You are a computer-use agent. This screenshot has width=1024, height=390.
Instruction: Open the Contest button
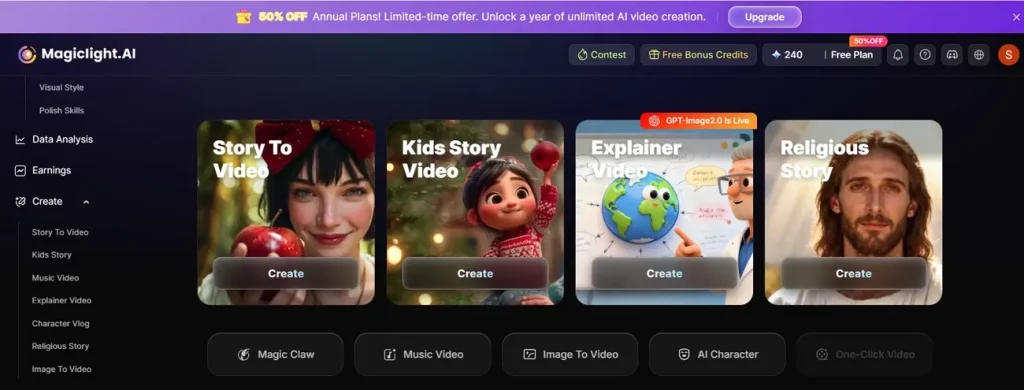[601, 55]
